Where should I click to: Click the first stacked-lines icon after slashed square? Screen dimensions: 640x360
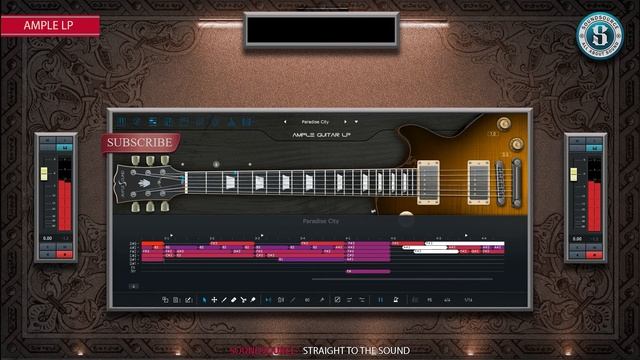coord(349,300)
